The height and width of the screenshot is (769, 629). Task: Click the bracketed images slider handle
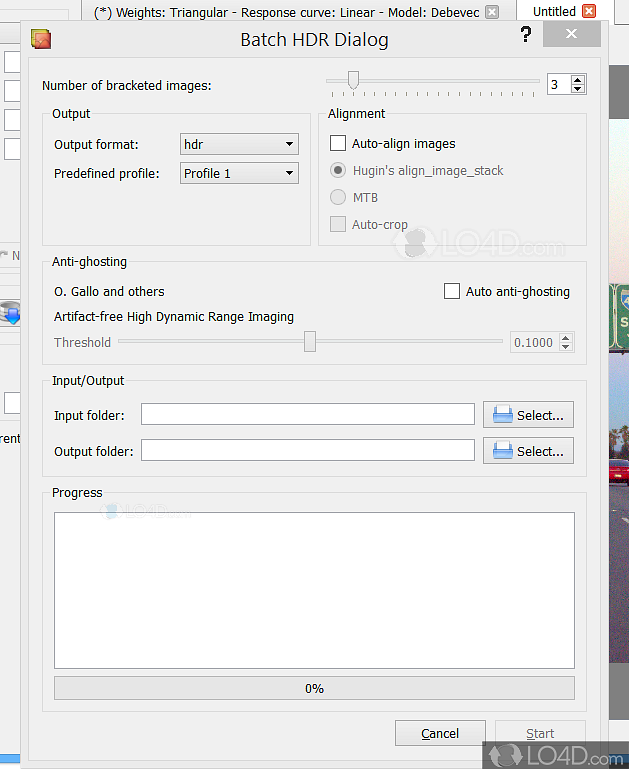point(353,80)
